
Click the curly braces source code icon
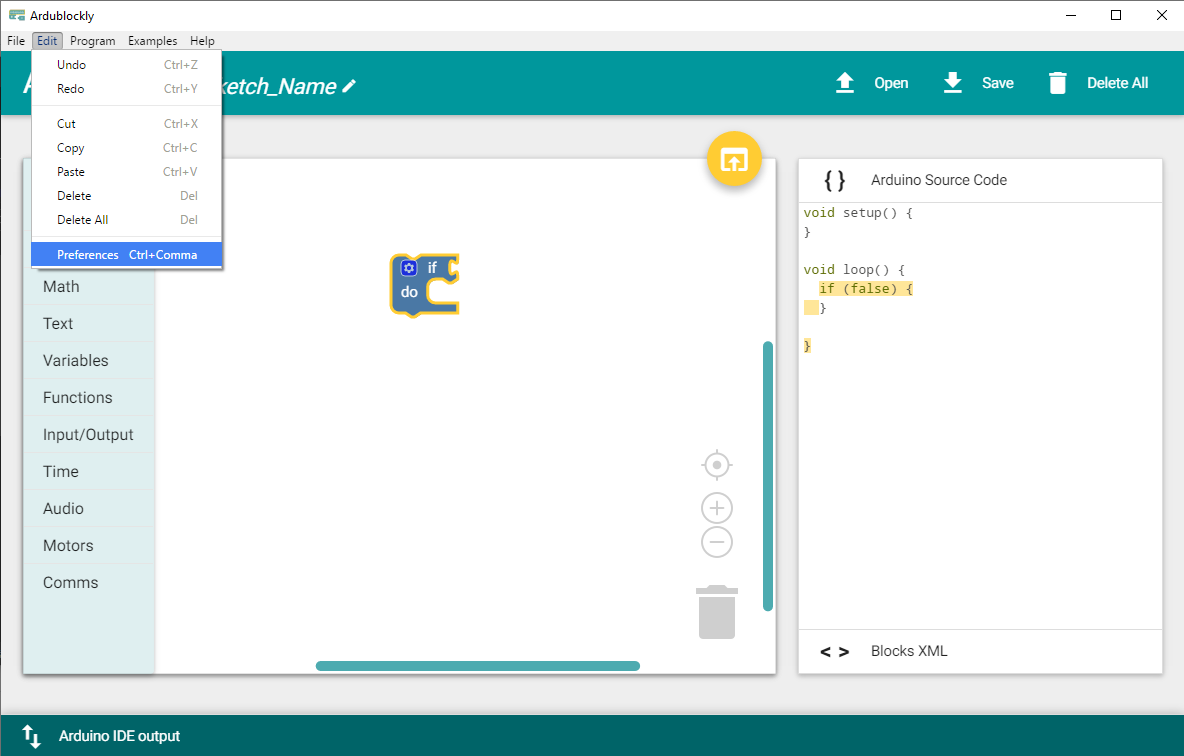pyautogui.click(x=834, y=180)
